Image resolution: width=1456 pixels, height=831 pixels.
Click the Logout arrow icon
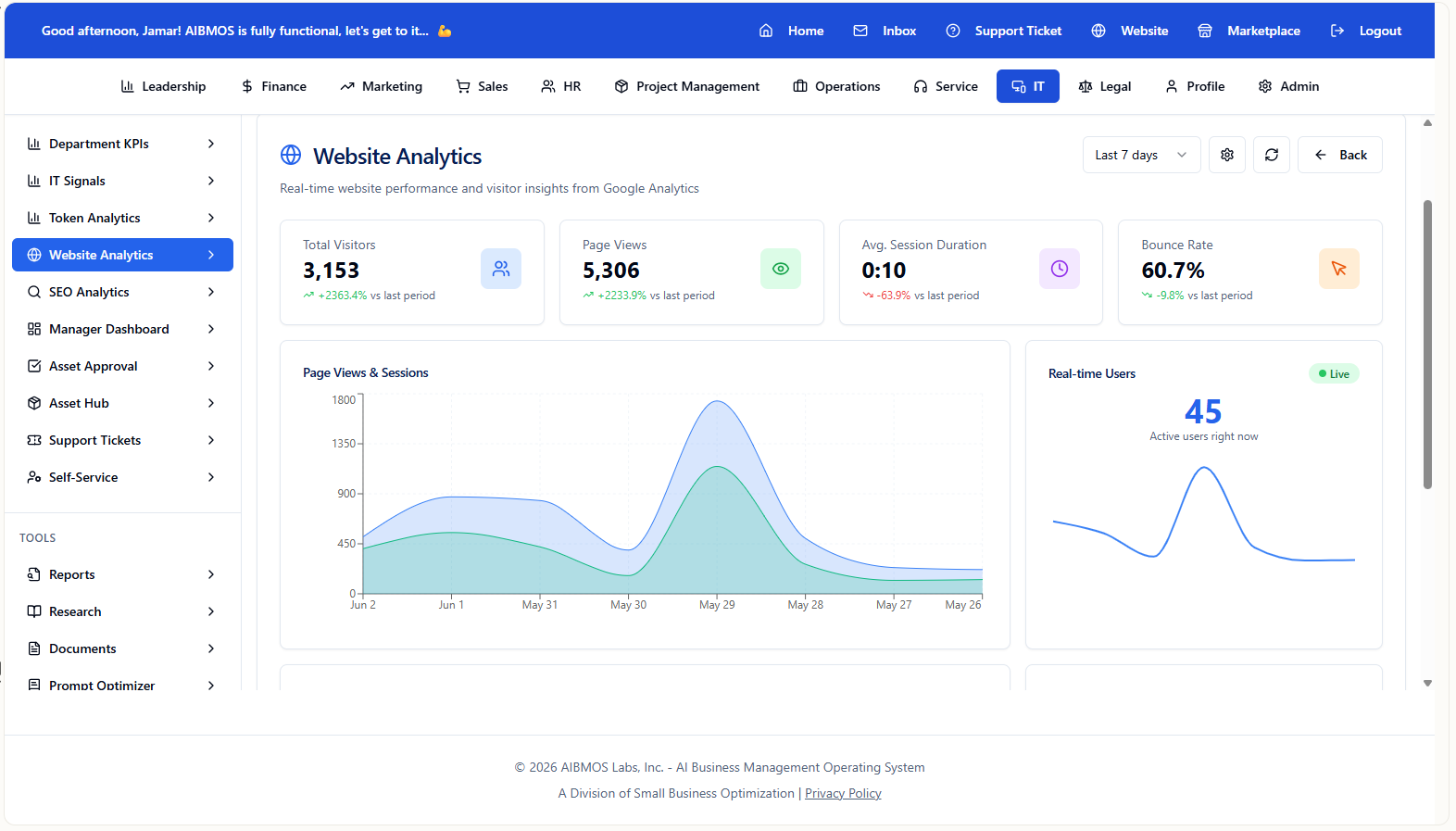[x=1337, y=31]
